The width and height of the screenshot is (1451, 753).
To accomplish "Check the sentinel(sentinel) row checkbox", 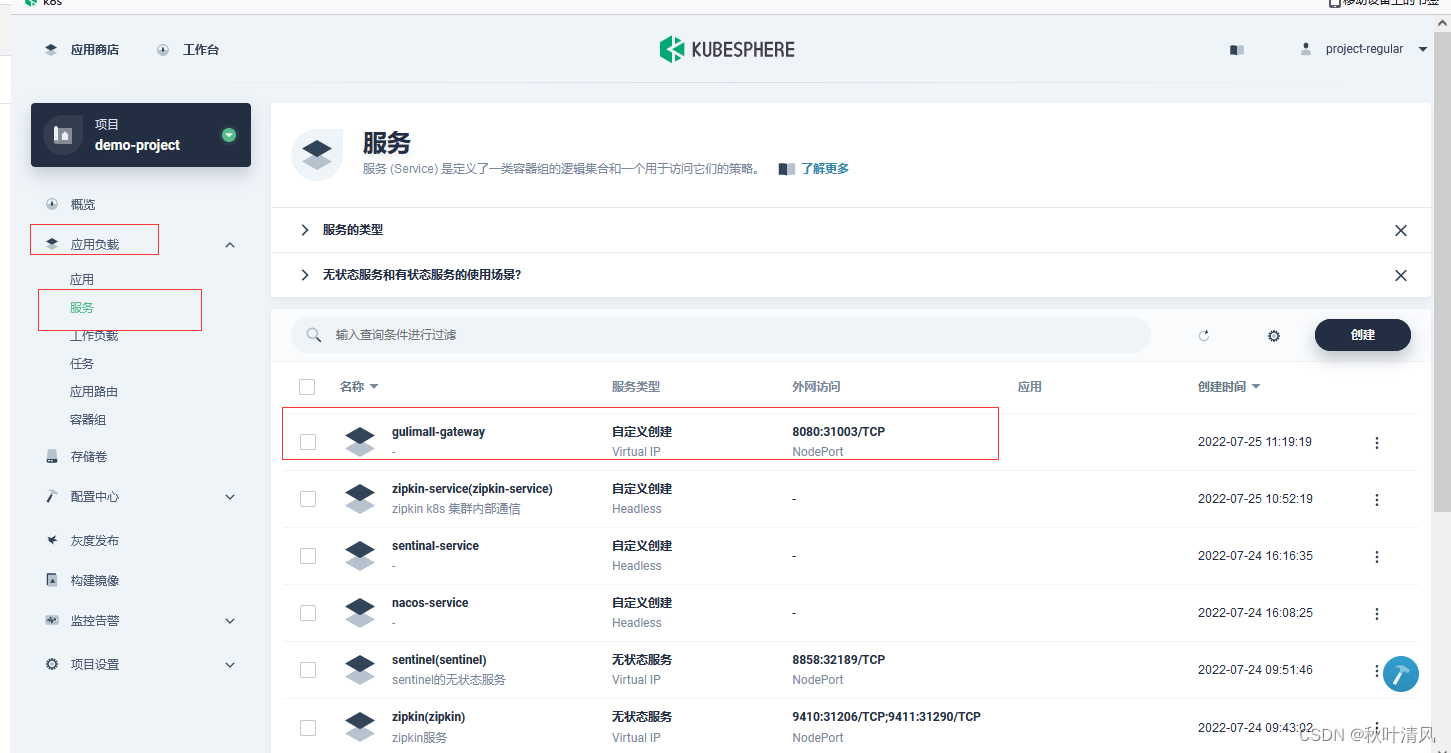I will [x=308, y=670].
